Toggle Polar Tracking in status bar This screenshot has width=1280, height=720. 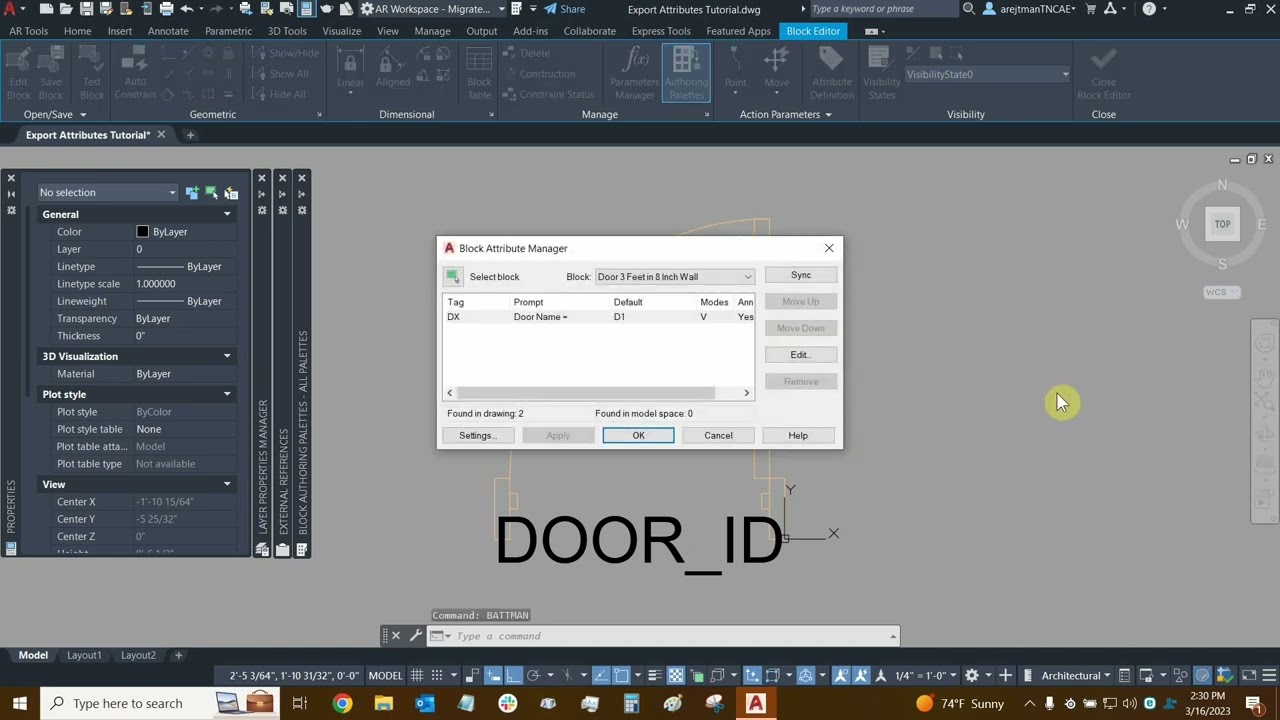(533, 675)
